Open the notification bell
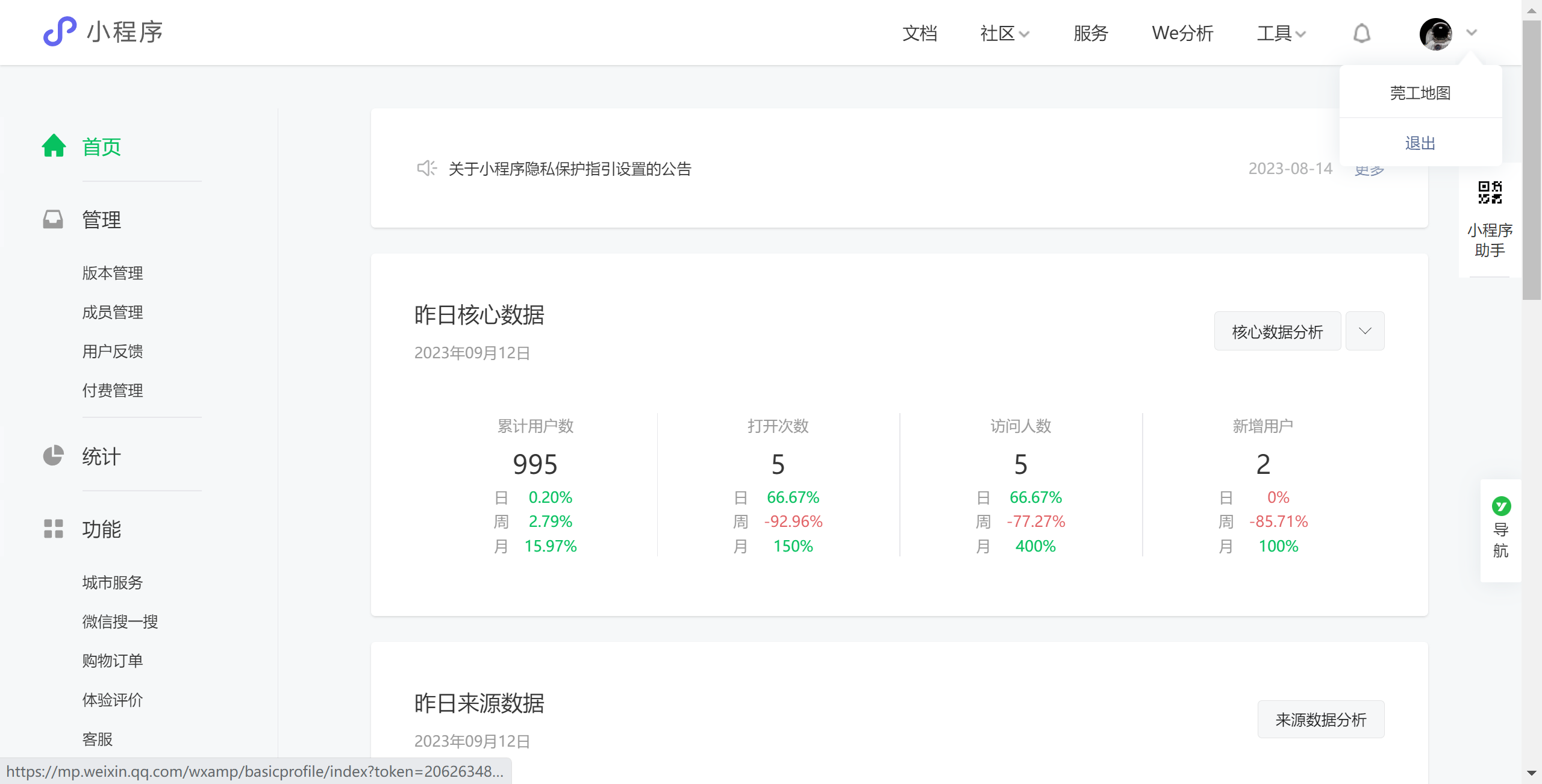 1361,33
